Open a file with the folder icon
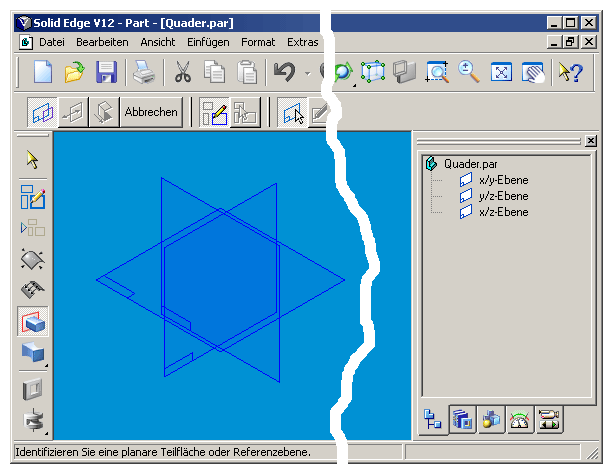Image resolution: width=614 pixels, height=474 pixels. pyautogui.click(x=74, y=72)
